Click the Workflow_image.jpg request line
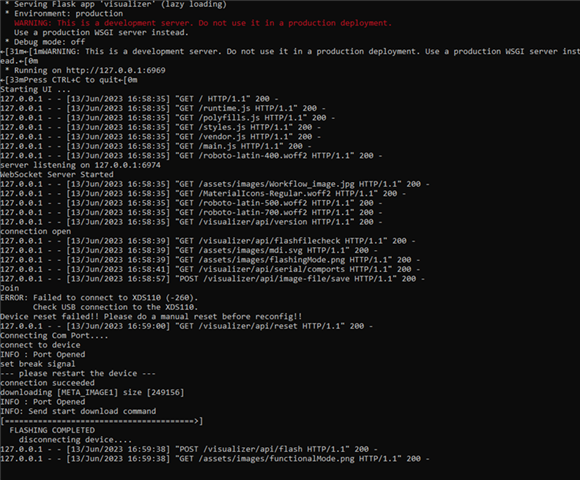The height and width of the screenshot is (480, 580). [215, 184]
